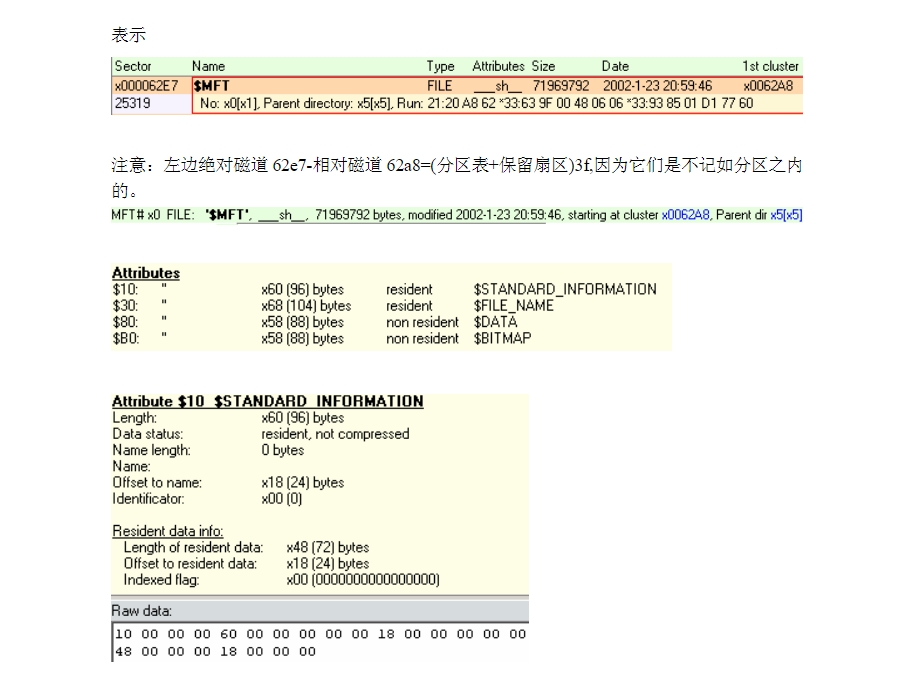Click non resident status in $DATA row
897x700 pixels.
pyautogui.click(x=422, y=323)
